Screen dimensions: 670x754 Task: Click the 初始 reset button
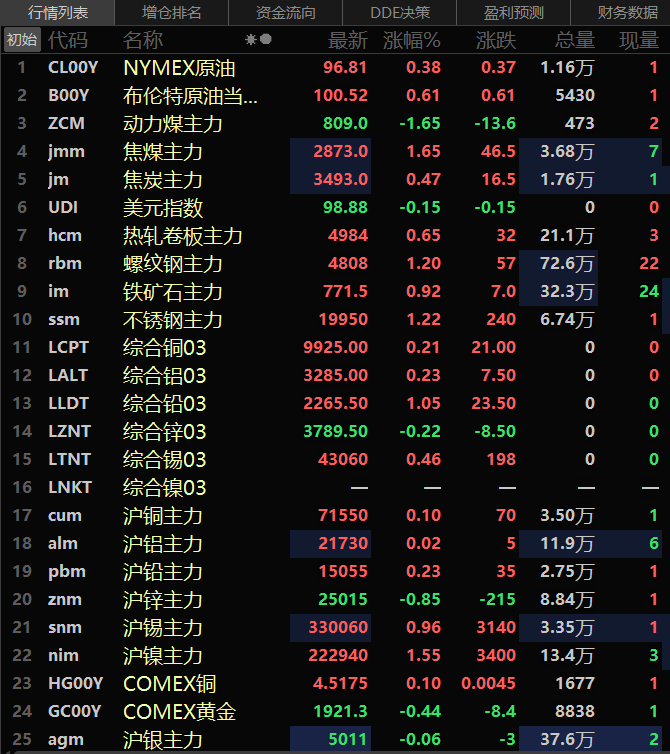[x=21, y=40]
